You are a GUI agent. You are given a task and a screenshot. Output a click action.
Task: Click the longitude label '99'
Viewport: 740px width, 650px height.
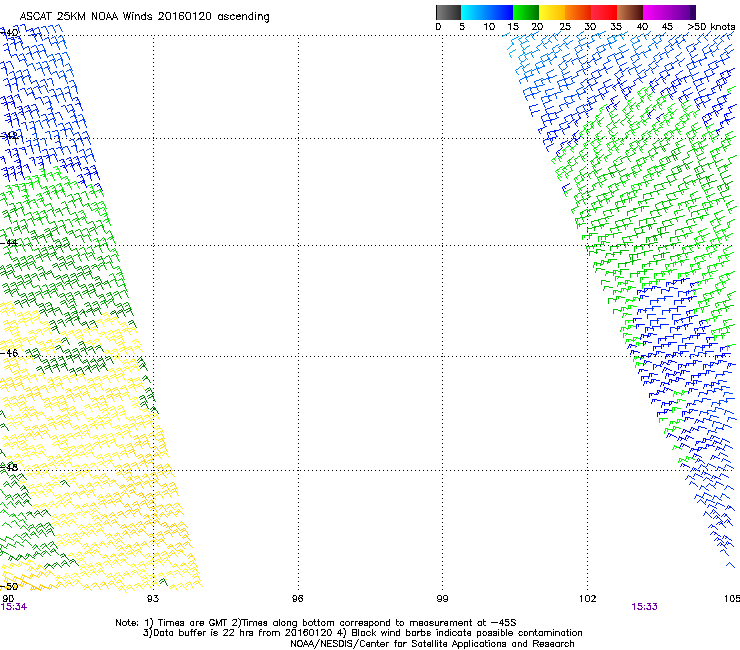tap(442, 599)
